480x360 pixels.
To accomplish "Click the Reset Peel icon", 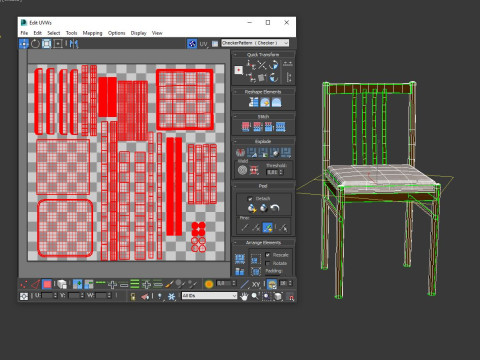I will pyautogui.click(x=275, y=208).
